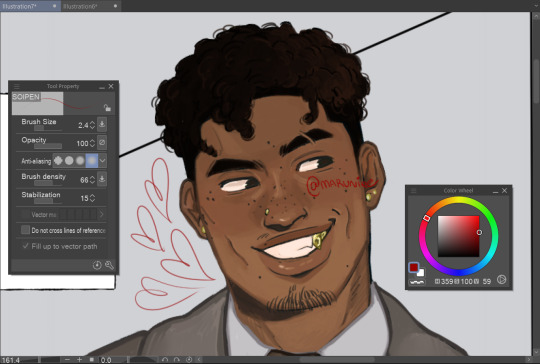
Task: Open Brush Size dynamics settings button
Action: [102, 124]
